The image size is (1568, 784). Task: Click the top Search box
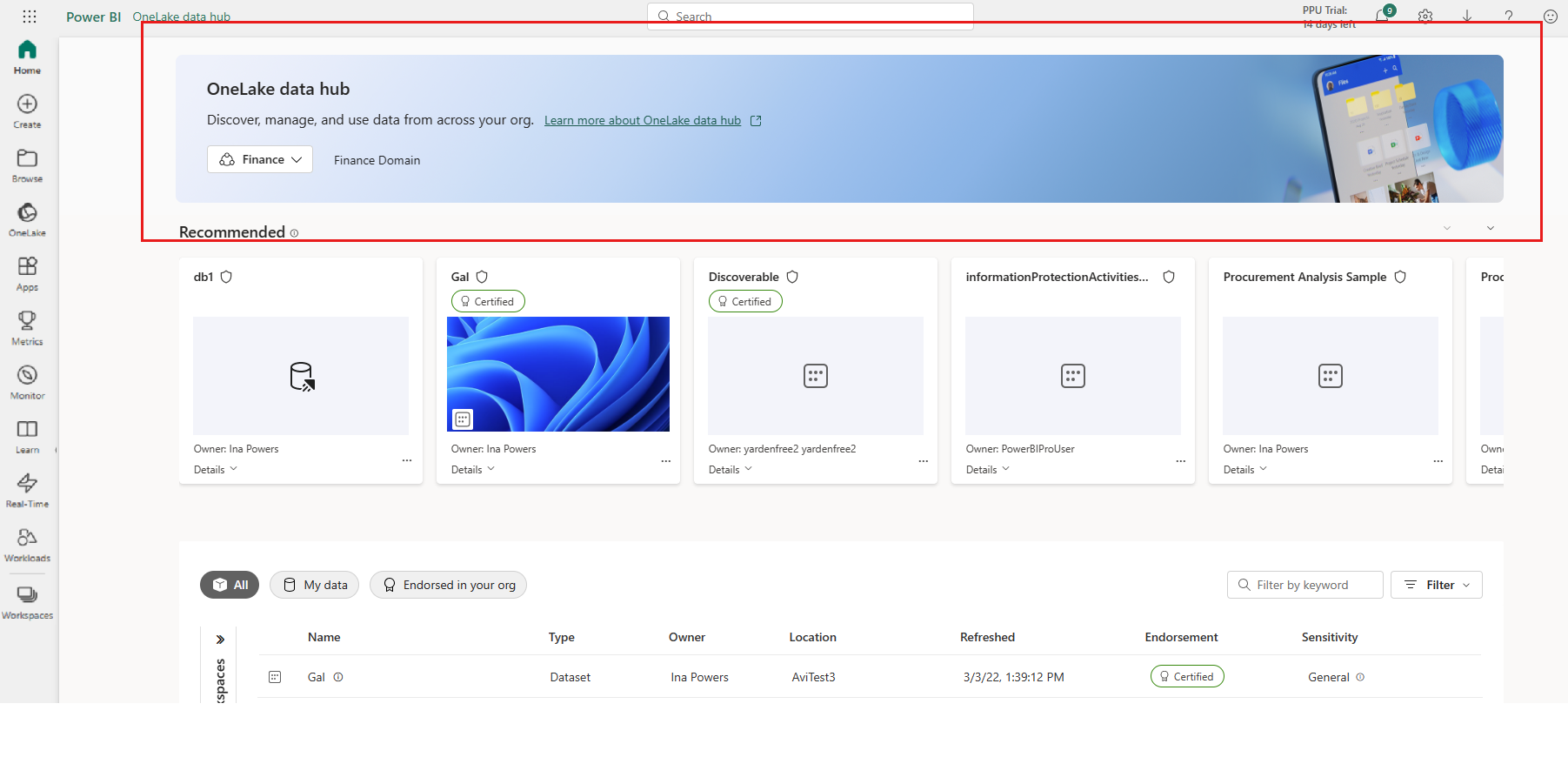(x=811, y=17)
